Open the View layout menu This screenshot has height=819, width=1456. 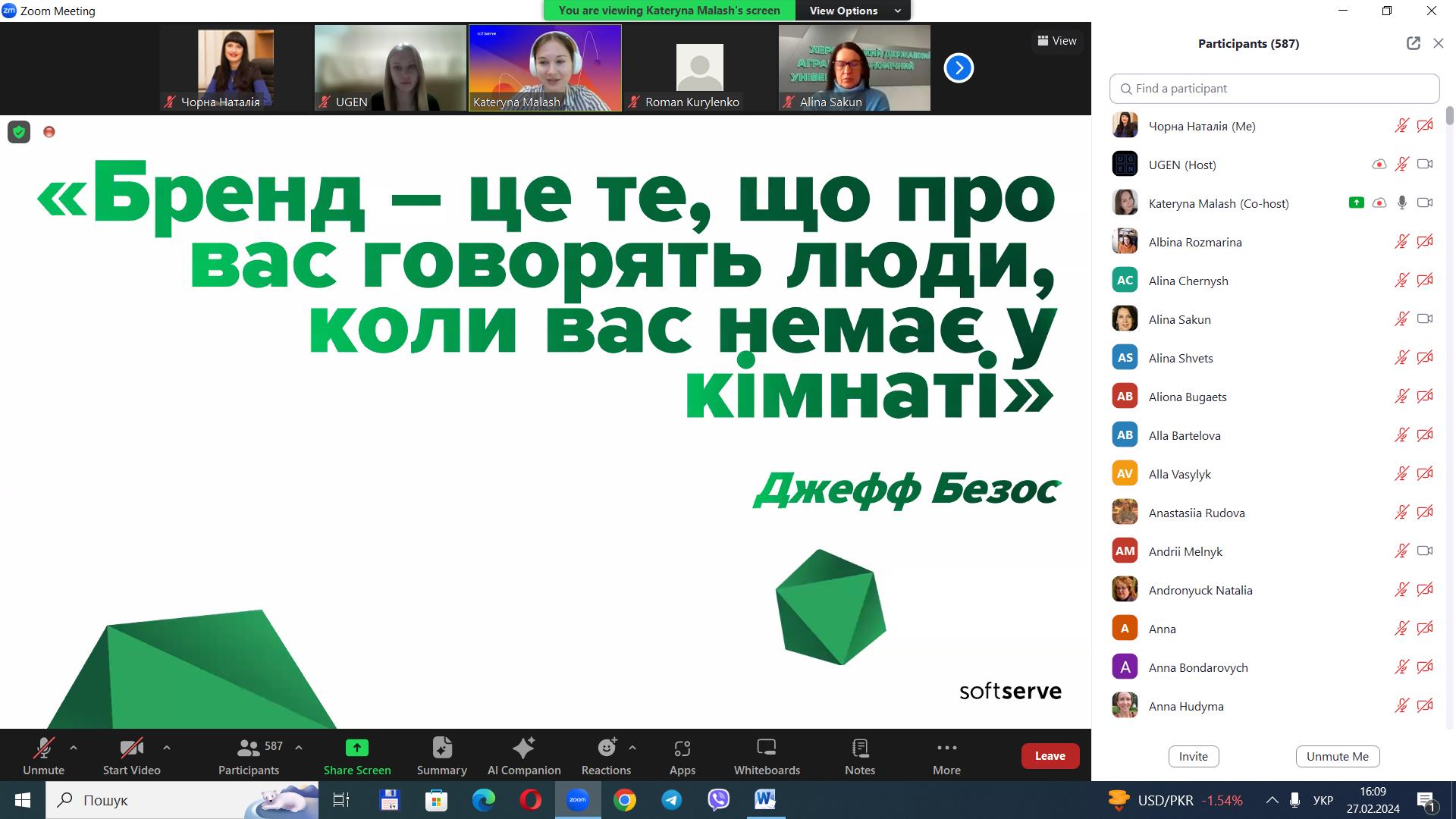[x=1057, y=41]
